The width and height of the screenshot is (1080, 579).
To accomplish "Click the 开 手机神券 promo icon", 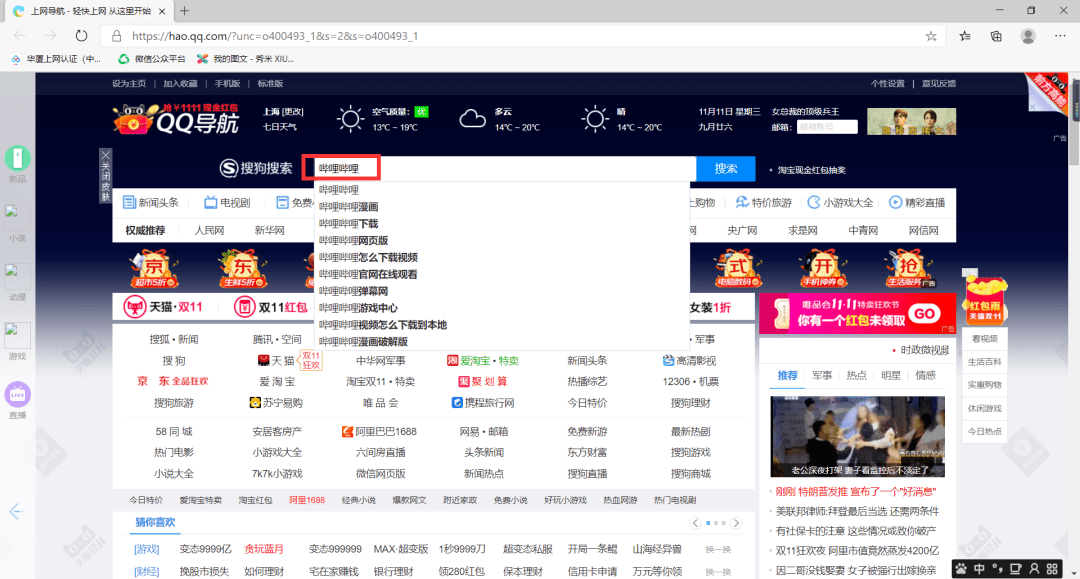I will [824, 269].
